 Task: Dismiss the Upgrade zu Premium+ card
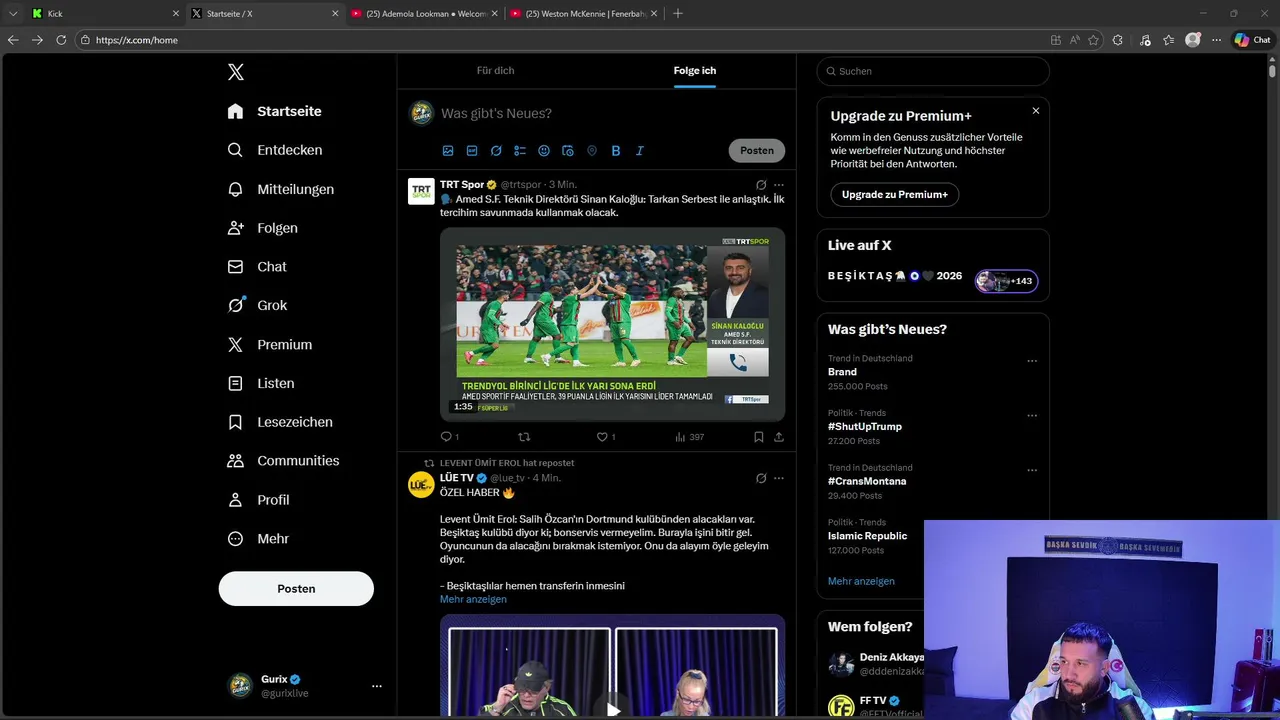[x=1036, y=111]
